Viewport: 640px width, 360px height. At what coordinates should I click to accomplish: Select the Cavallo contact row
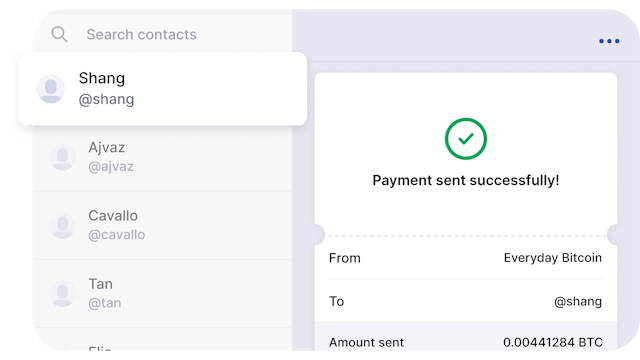[162, 225]
